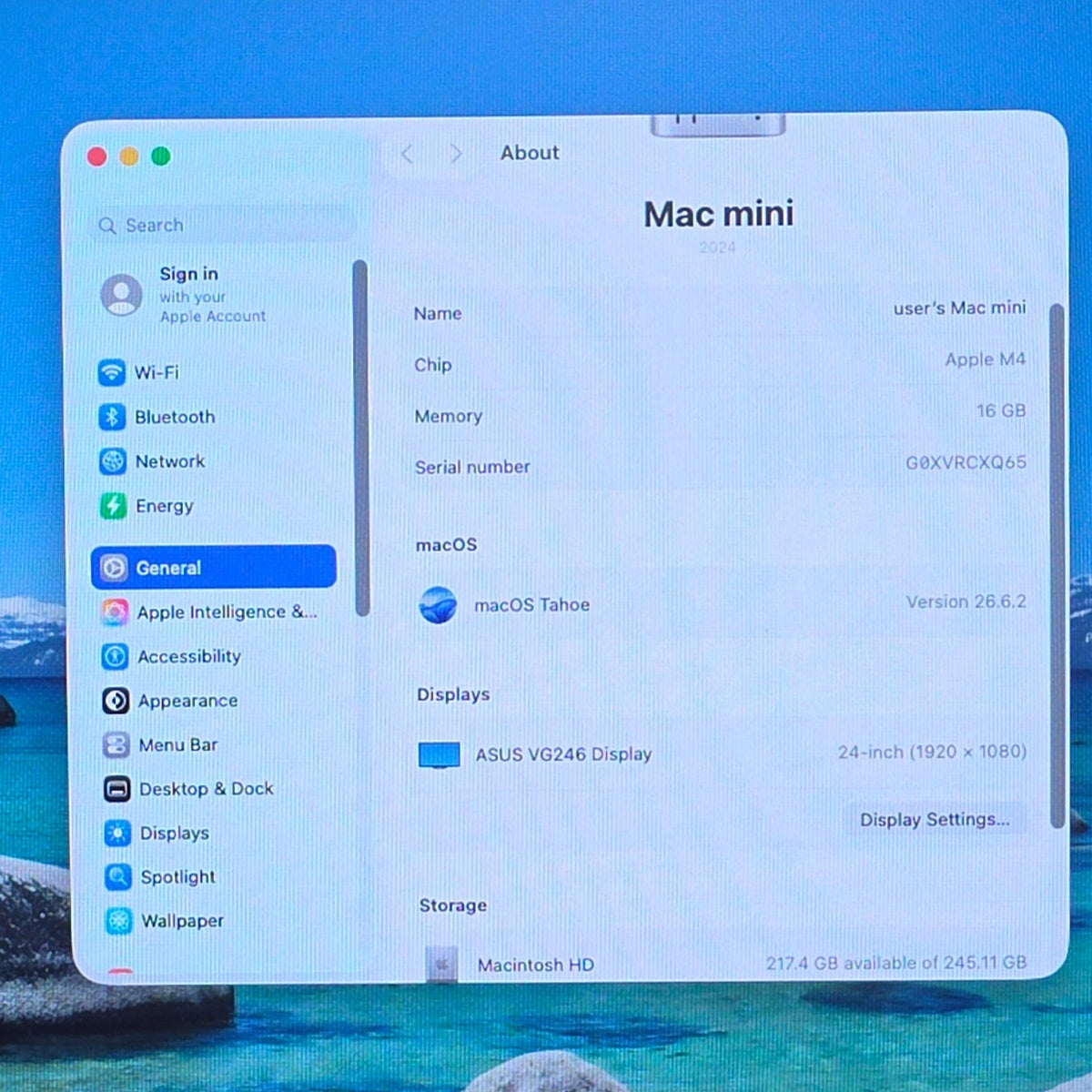Open Wallpaper label in sidebar

point(183,921)
